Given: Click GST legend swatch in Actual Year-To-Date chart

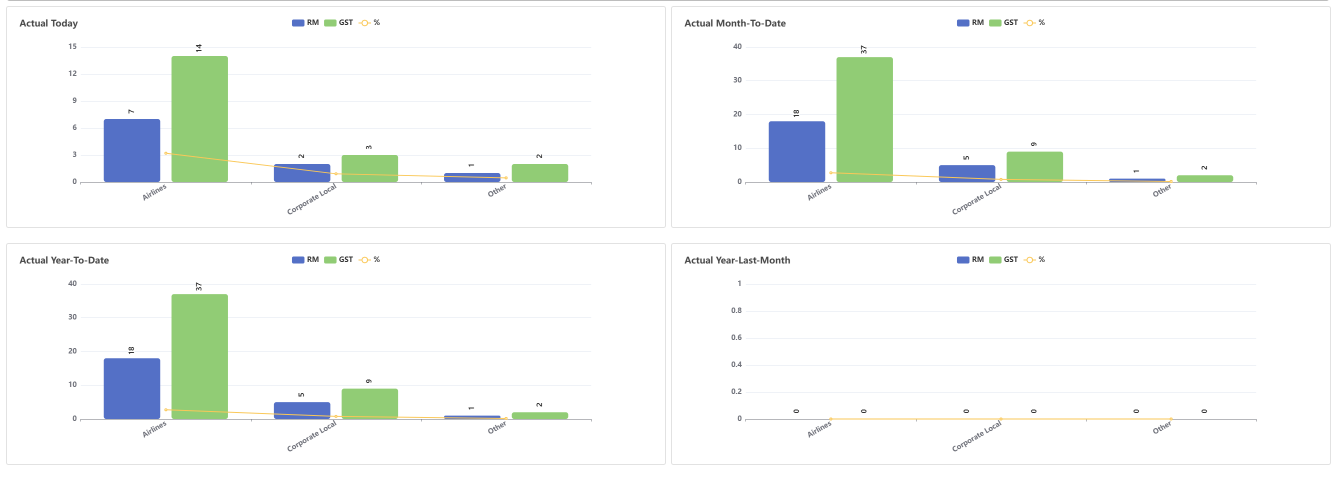Looking at the screenshot, I should tap(331, 260).
